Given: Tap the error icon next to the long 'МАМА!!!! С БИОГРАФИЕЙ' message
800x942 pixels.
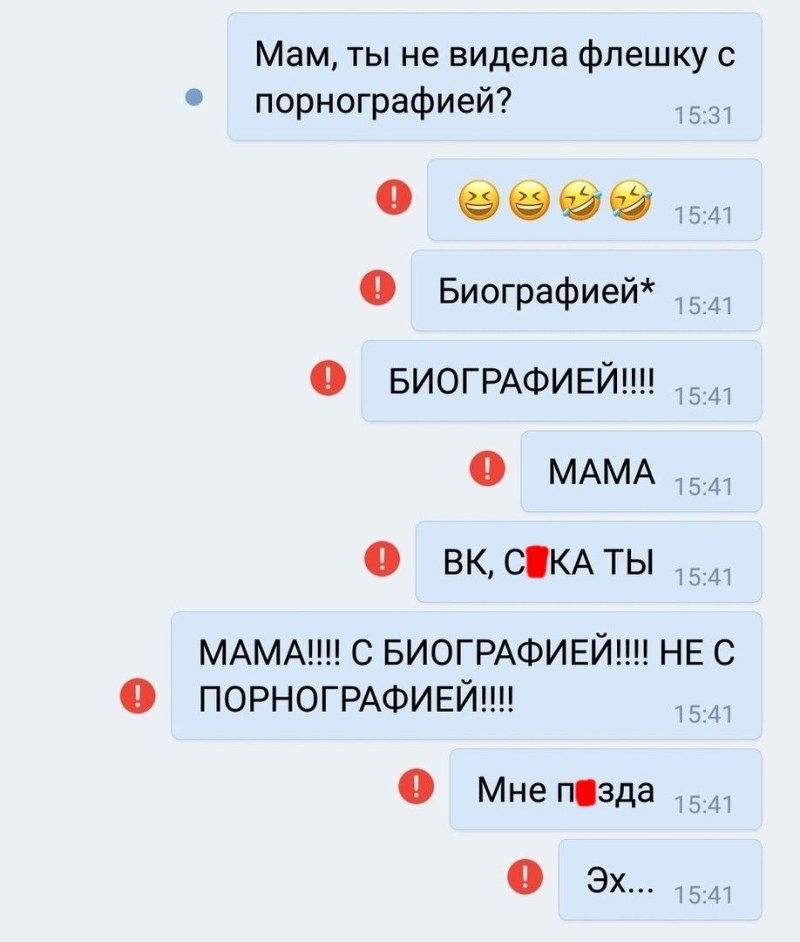Looking at the screenshot, I should tap(138, 696).
